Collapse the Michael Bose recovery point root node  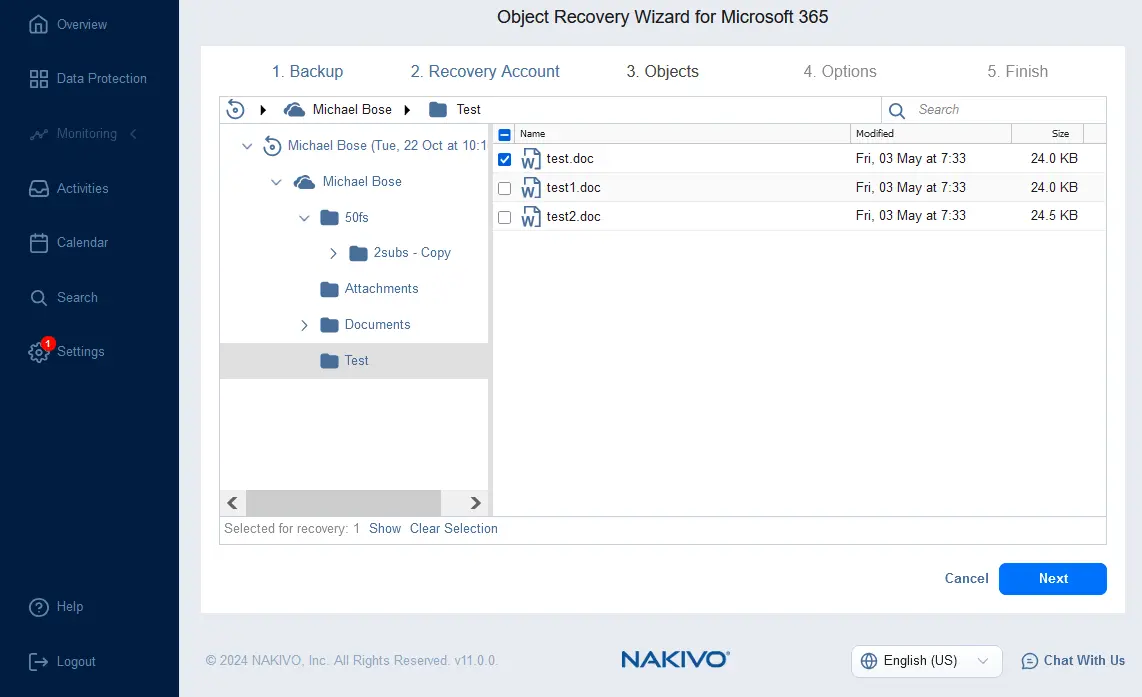(247, 146)
